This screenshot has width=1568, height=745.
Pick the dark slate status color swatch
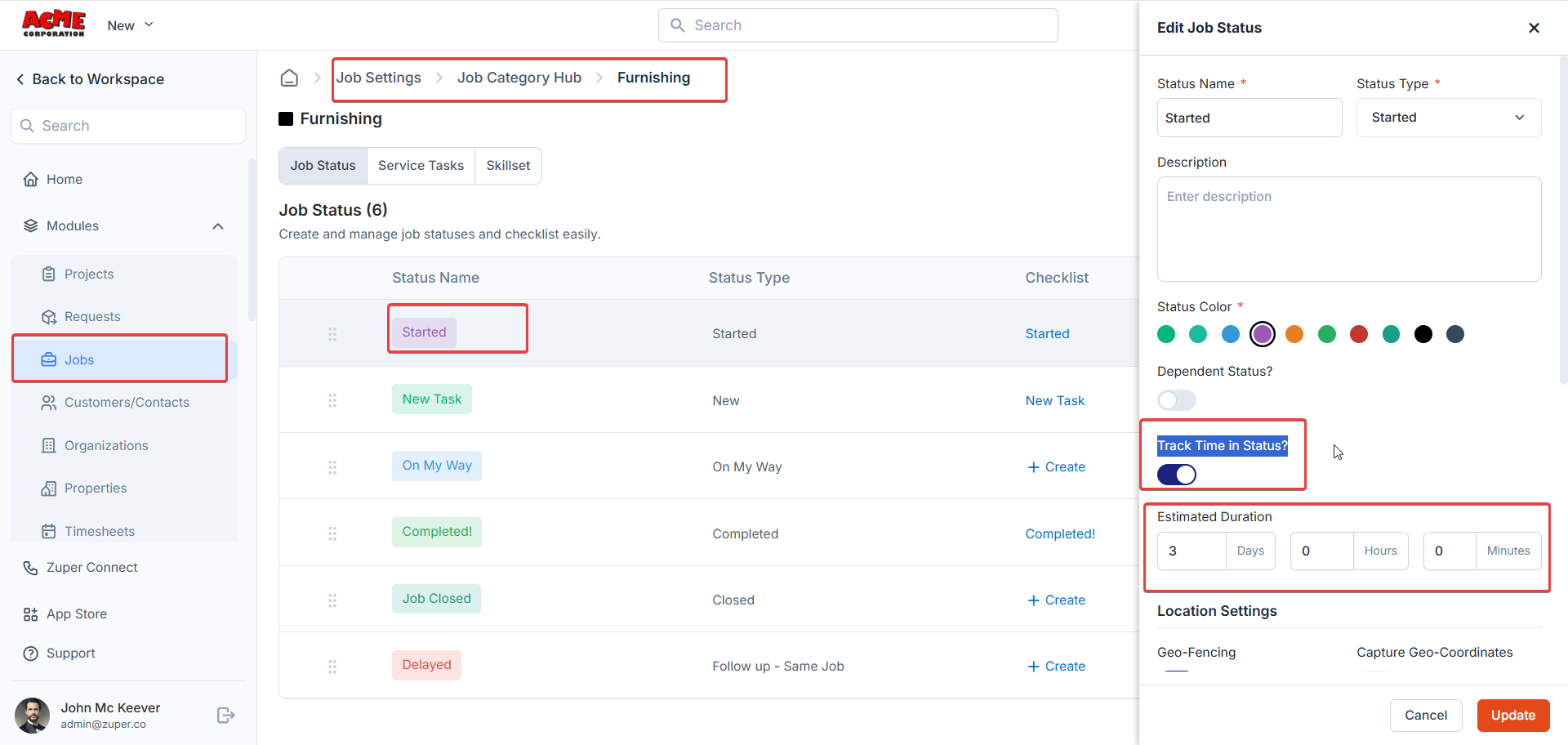click(x=1455, y=334)
